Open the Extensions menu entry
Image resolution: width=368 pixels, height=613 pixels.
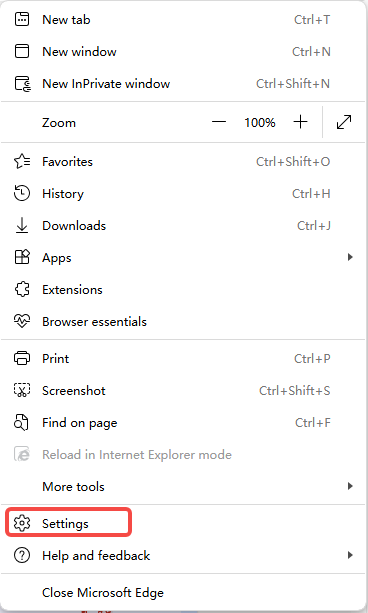point(184,289)
